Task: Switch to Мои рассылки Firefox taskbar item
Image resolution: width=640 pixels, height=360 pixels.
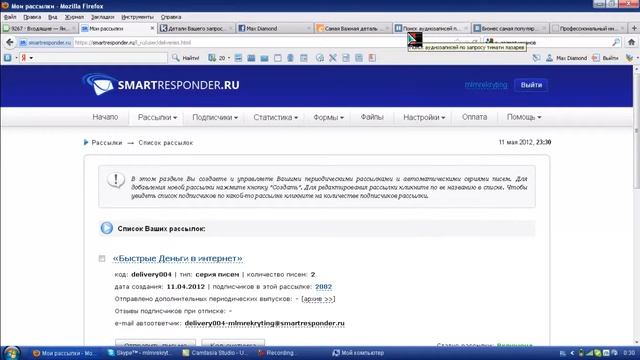Action: [63, 353]
